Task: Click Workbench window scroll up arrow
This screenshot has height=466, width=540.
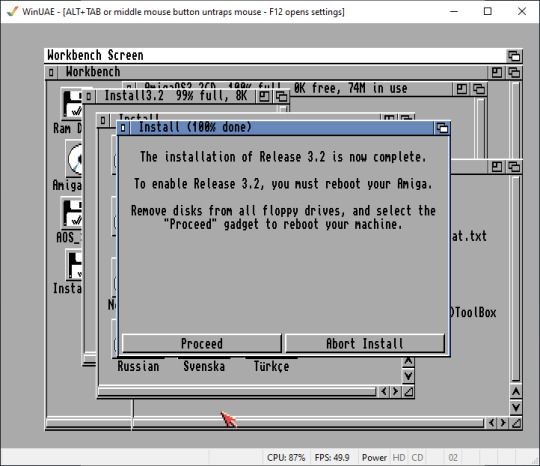Action: [x=516, y=392]
